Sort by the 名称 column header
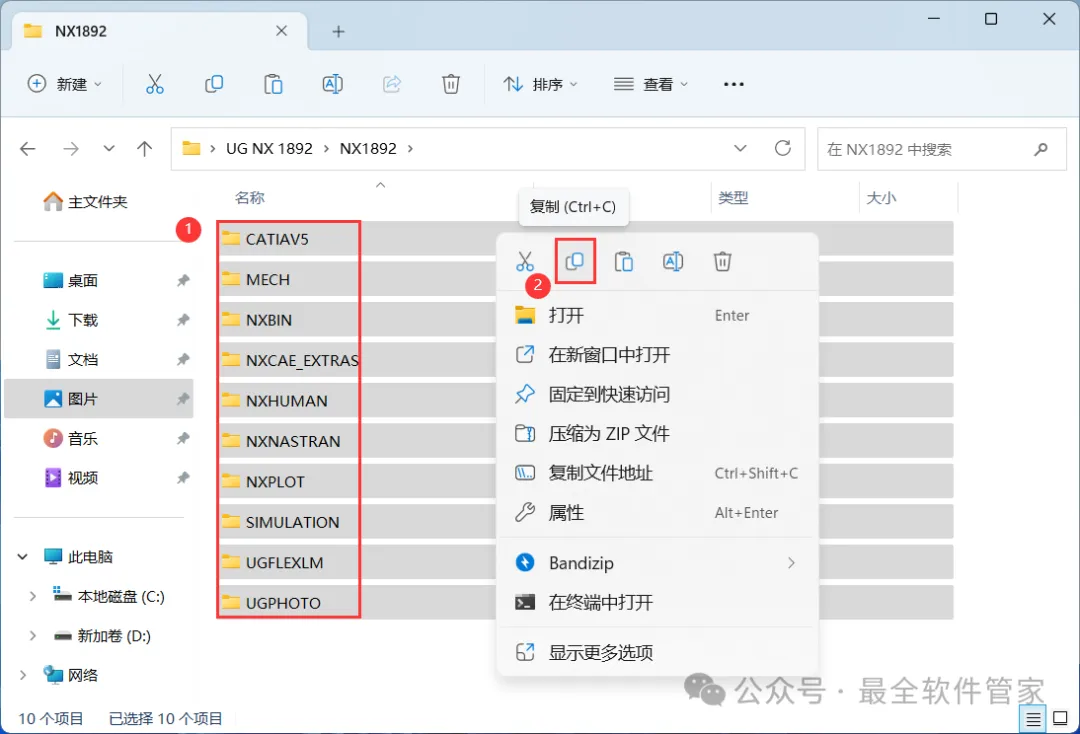 tap(249, 198)
